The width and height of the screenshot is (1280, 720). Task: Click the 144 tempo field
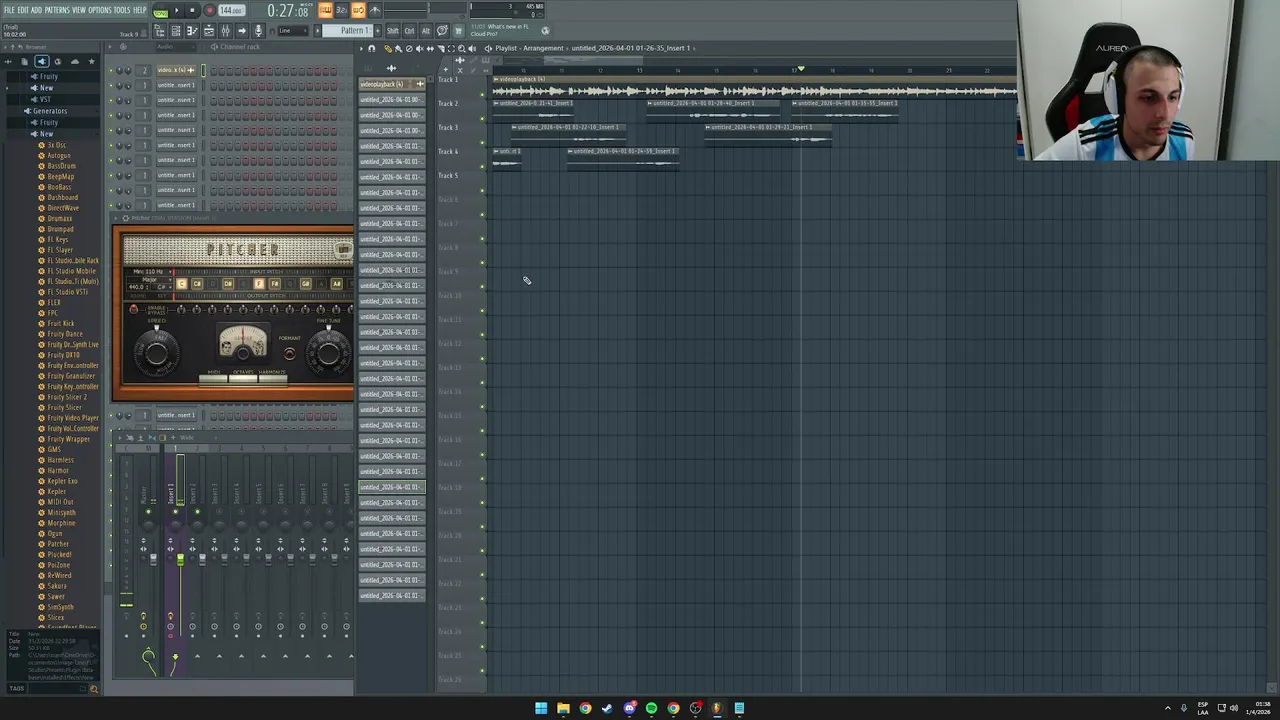[232, 10]
